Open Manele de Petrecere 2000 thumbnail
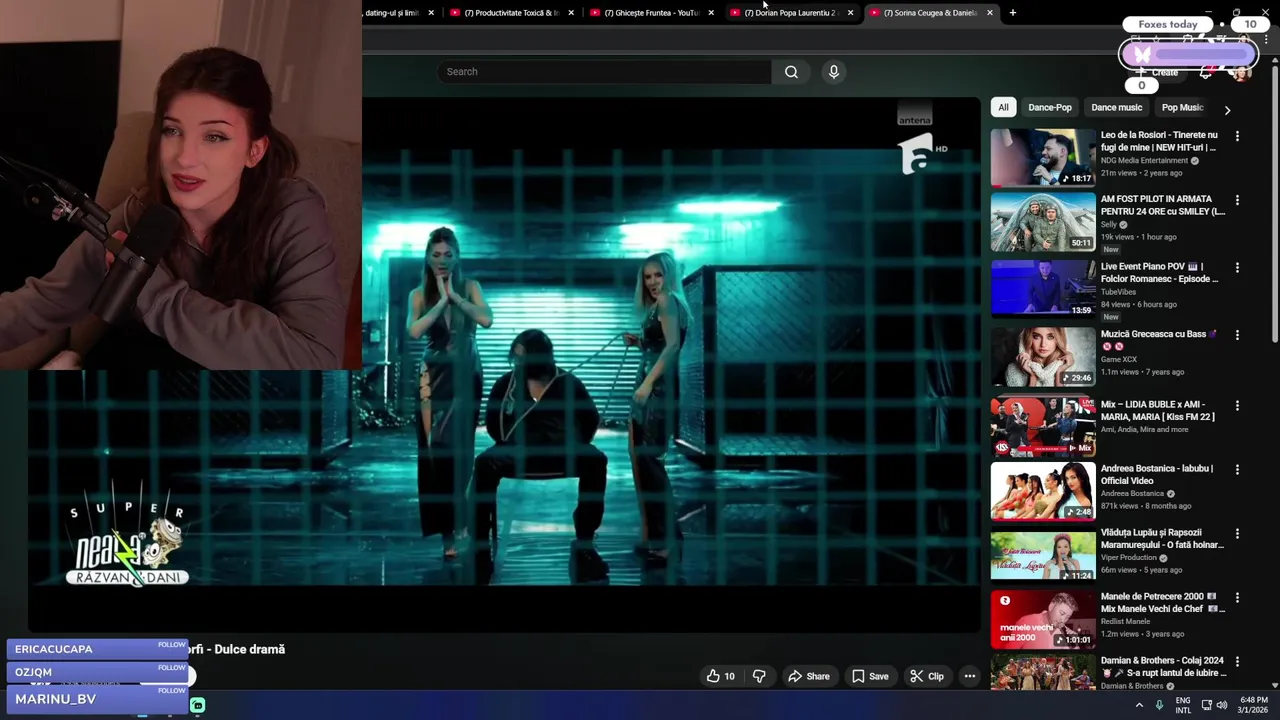The image size is (1280, 720). [x=1043, y=619]
